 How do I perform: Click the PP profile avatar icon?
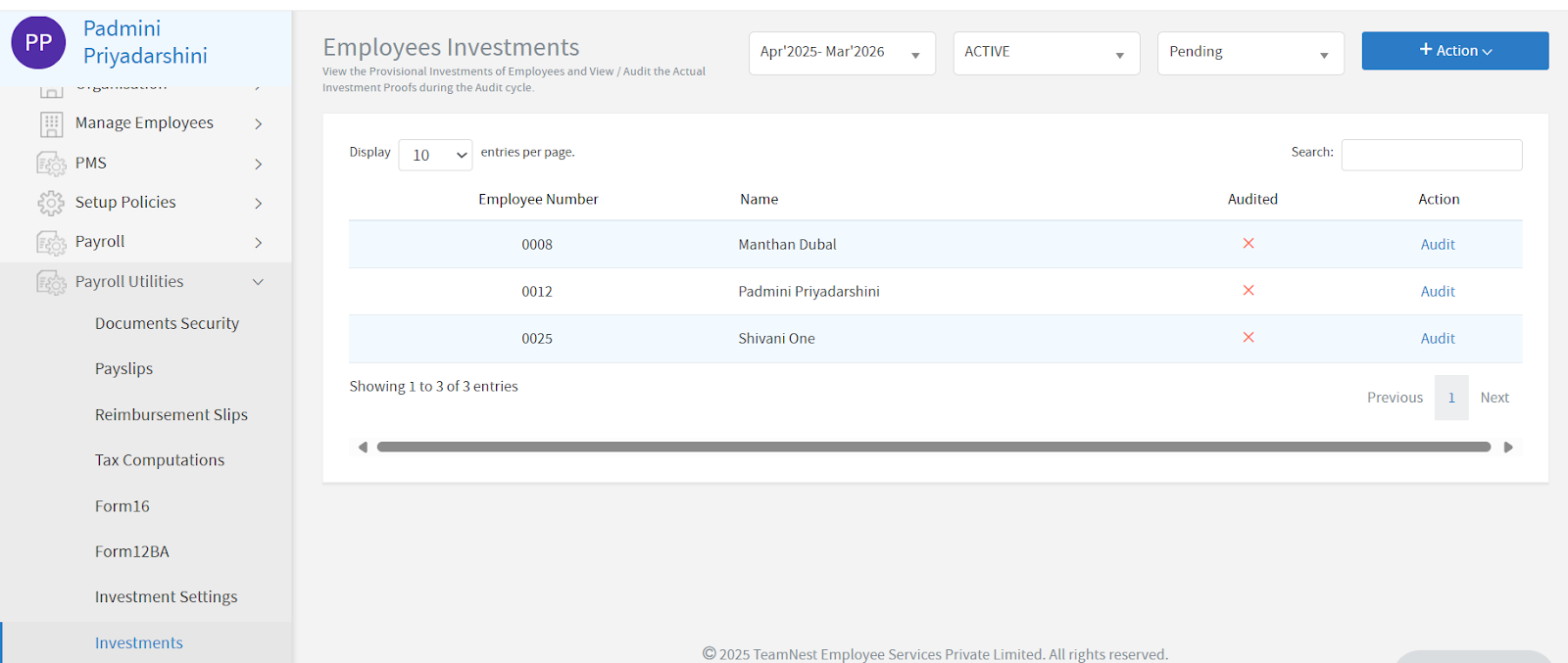38,43
